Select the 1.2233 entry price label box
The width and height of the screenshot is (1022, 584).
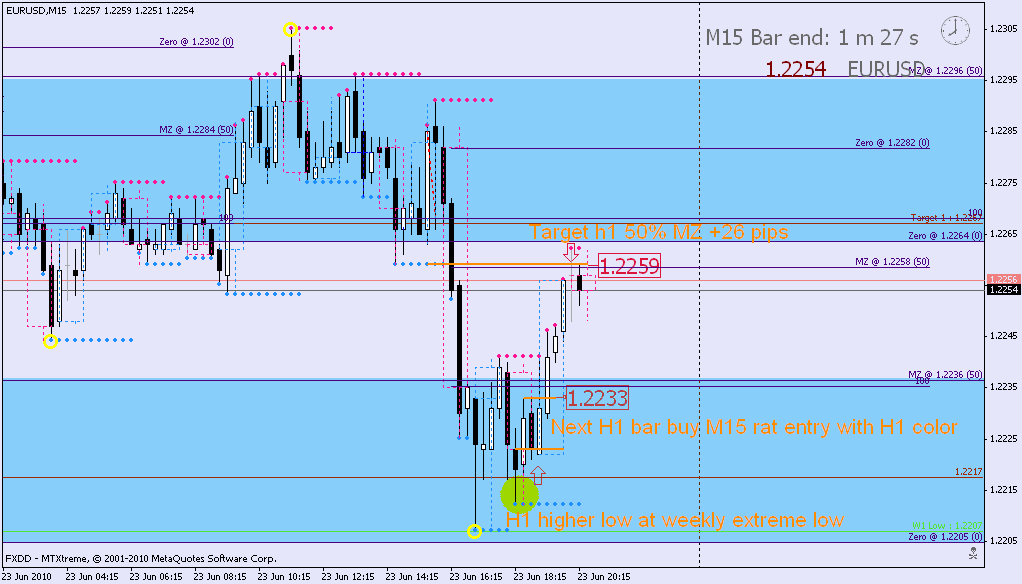coord(597,398)
